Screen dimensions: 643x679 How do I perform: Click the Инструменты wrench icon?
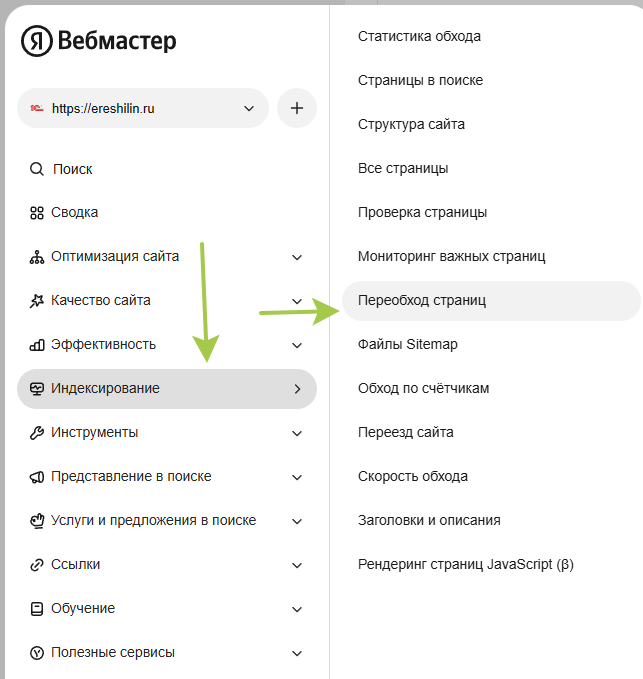tap(37, 433)
